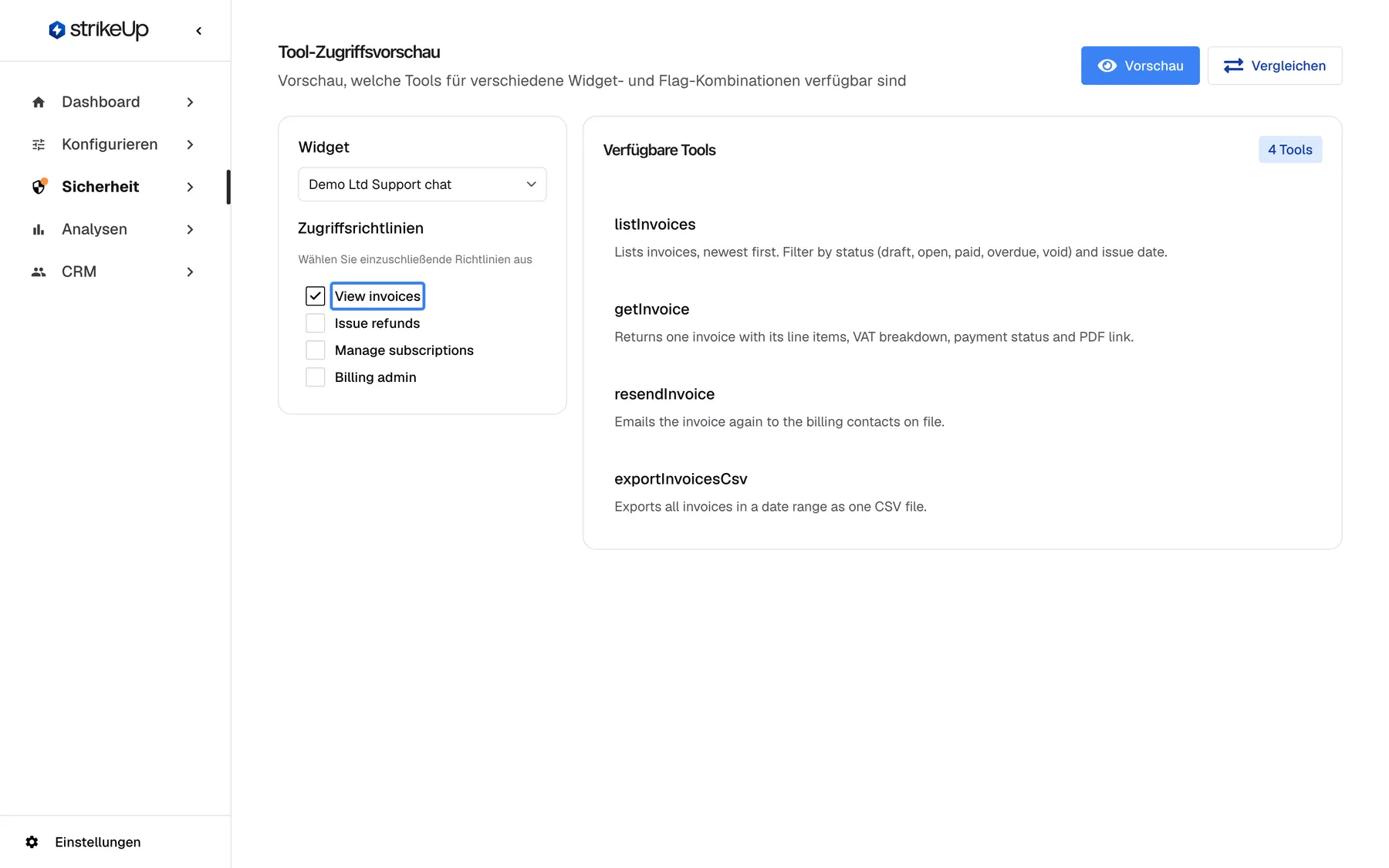The height and width of the screenshot is (868, 1389).
Task: Open Einstellungen at the sidebar bottom
Action: pos(83,842)
